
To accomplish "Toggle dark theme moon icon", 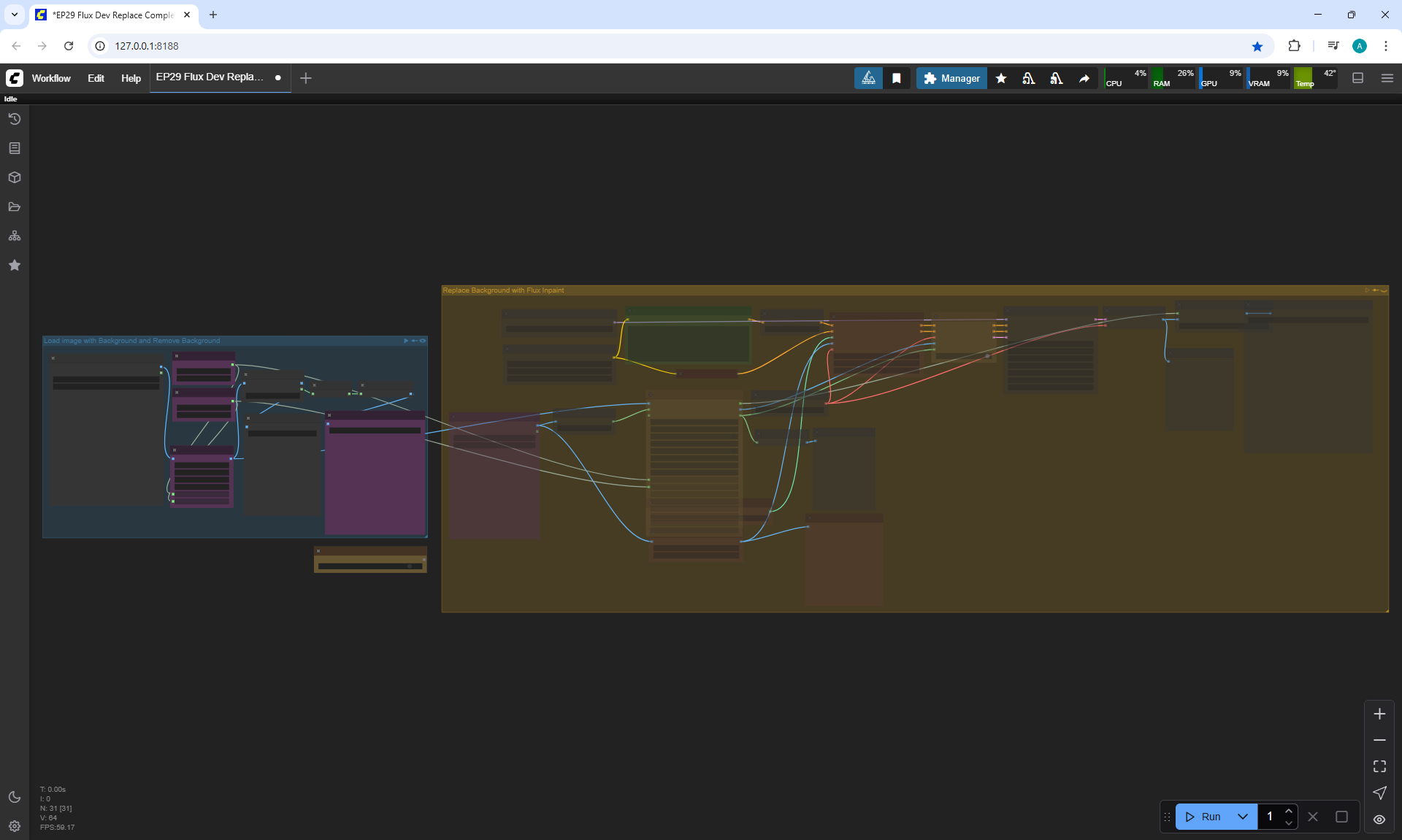I will (x=15, y=797).
